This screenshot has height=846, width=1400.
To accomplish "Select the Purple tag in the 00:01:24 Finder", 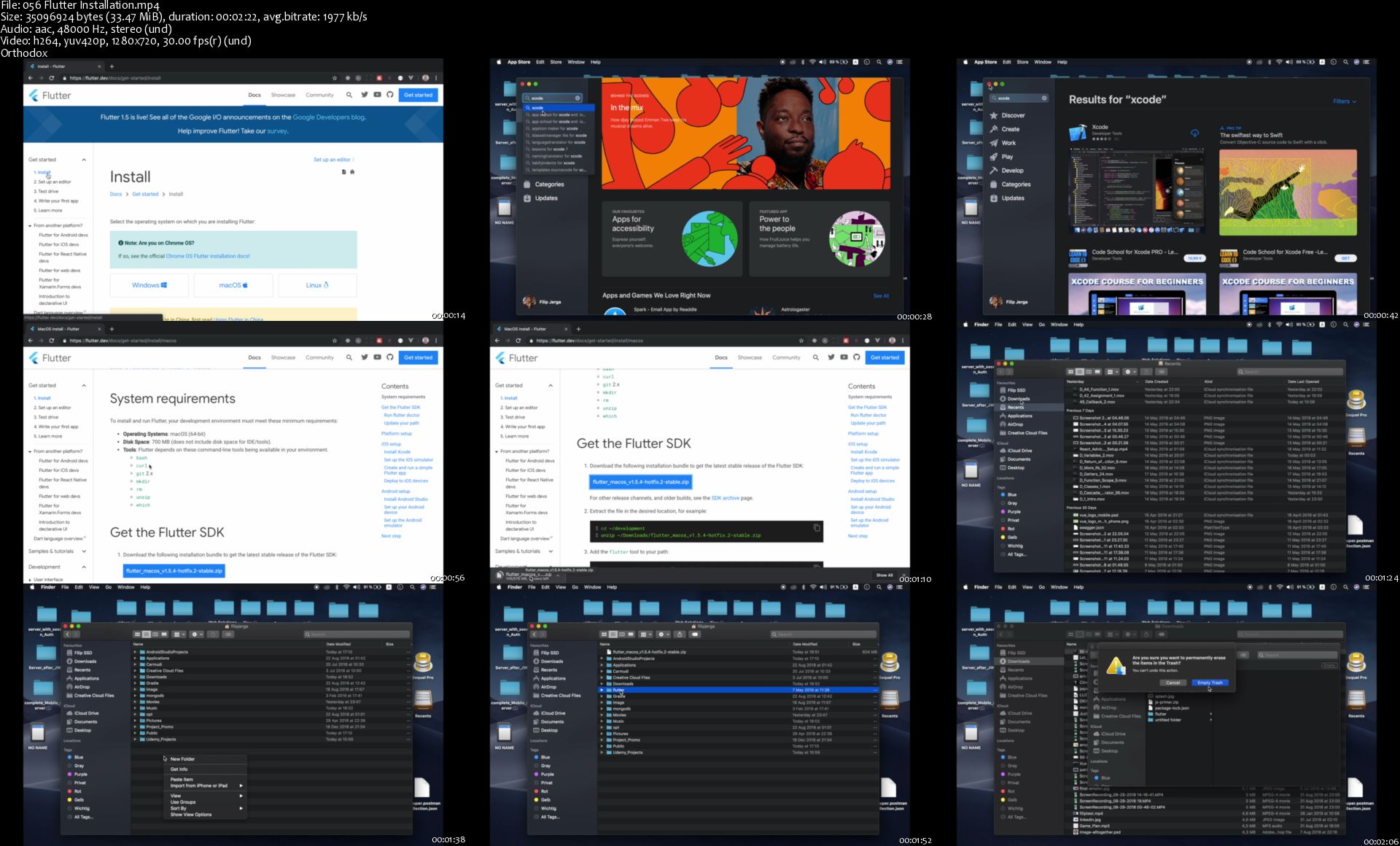I will [x=1011, y=512].
